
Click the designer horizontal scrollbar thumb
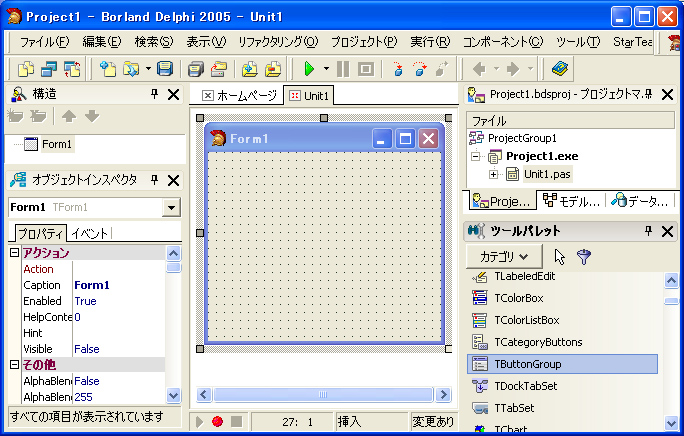(x=323, y=395)
